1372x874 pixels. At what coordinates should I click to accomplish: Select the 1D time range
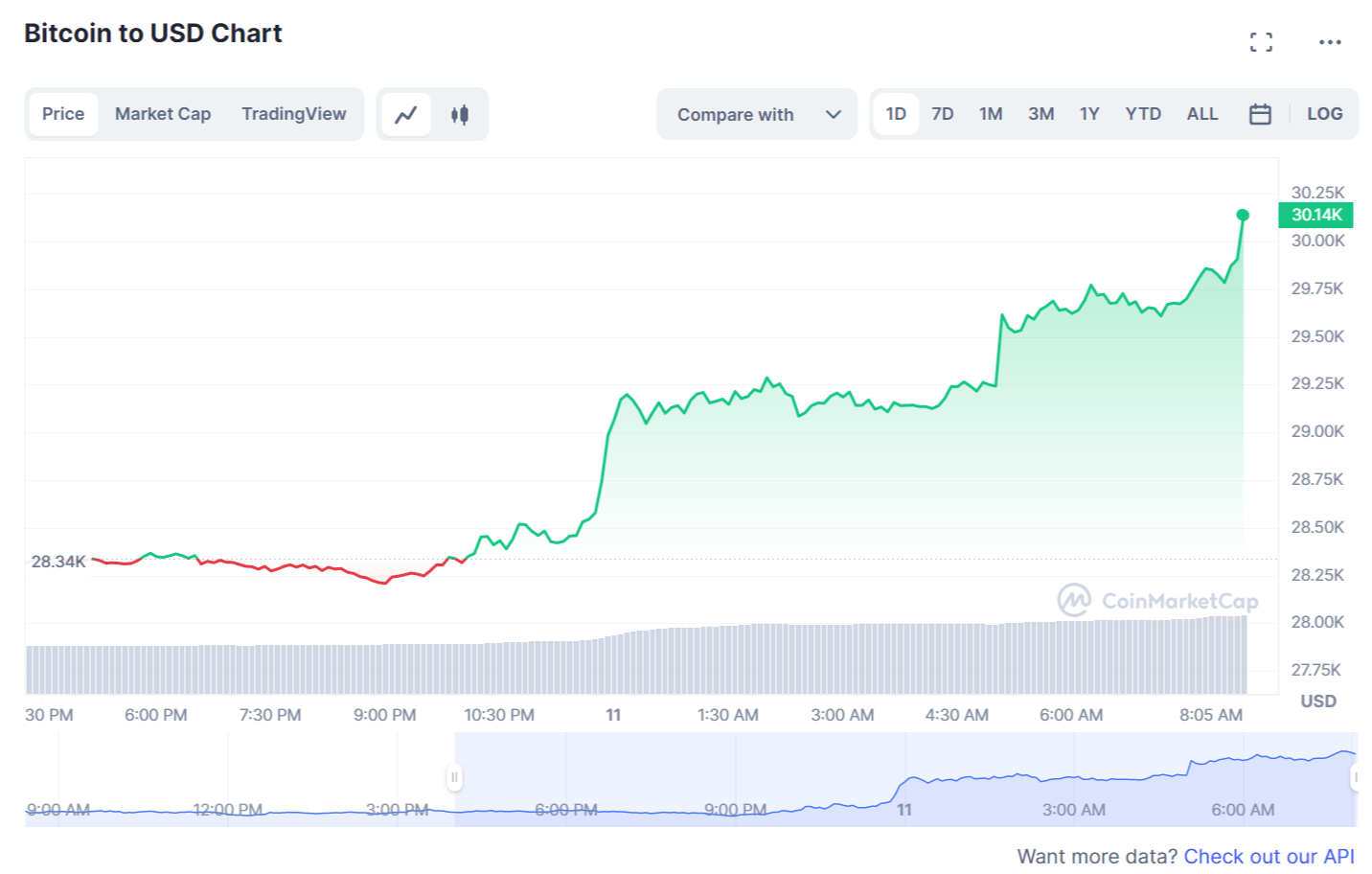click(x=896, y=114)
